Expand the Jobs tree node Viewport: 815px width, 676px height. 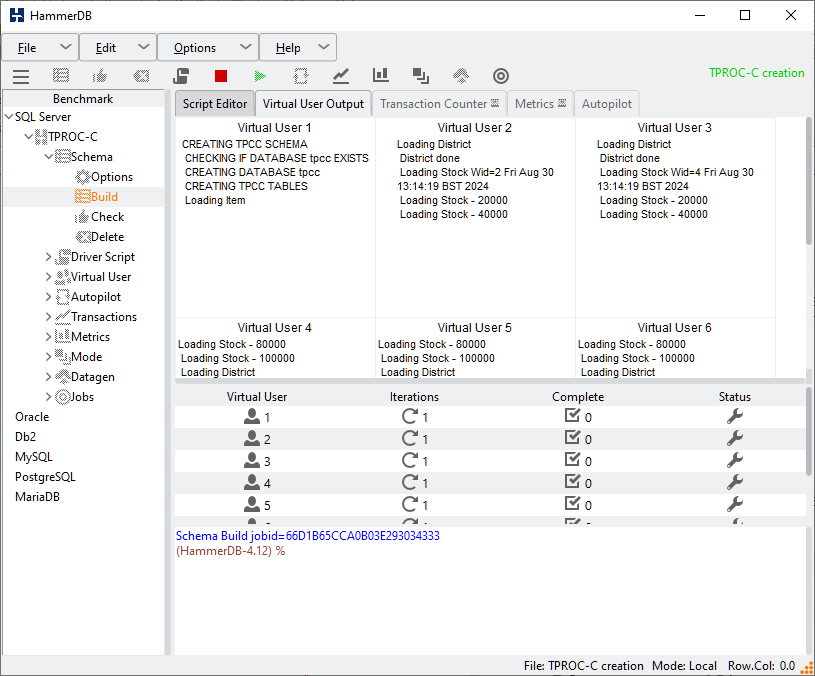click(48, 397)
